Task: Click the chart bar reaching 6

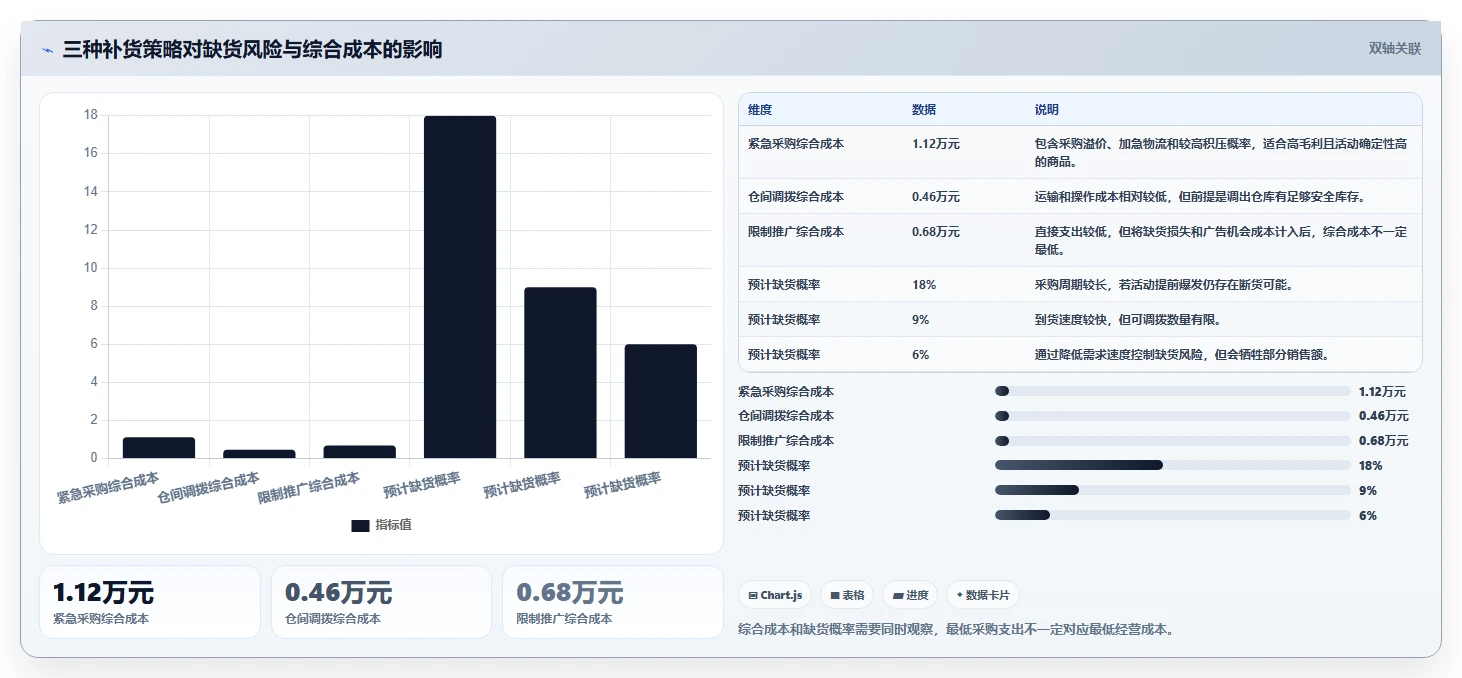Action: (661, 401)
